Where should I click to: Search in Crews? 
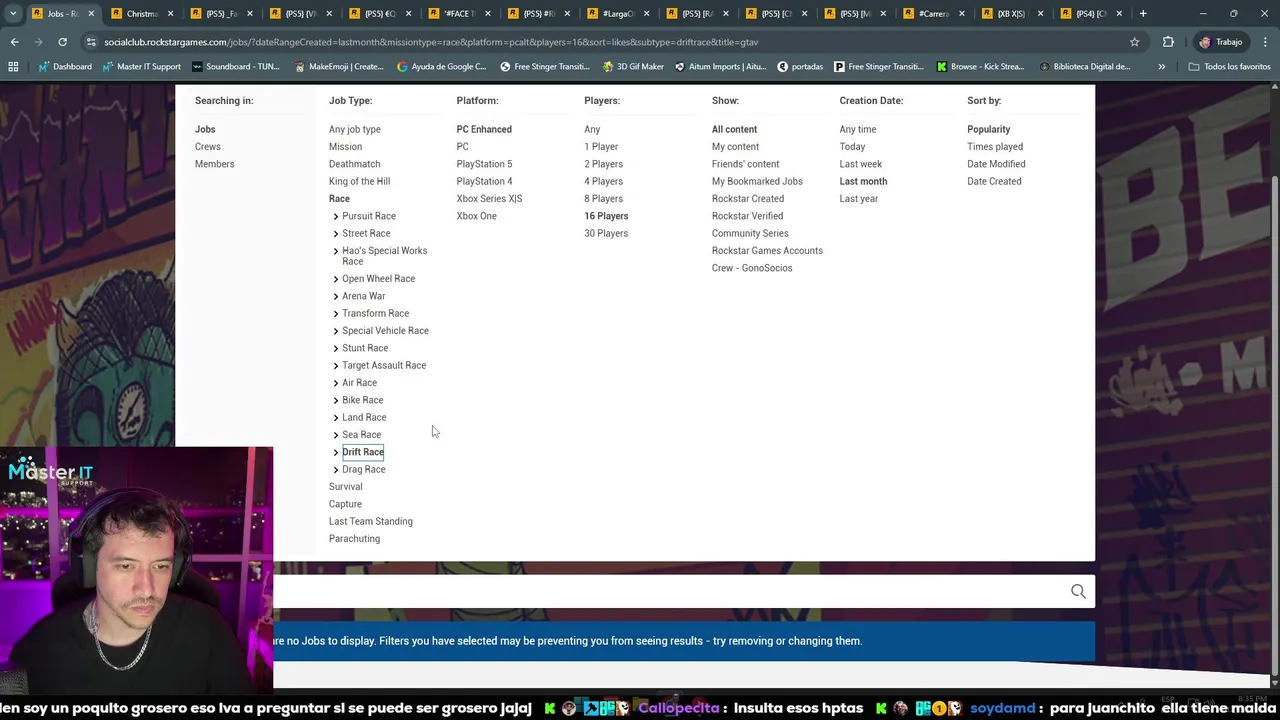(x=207, y=146)
